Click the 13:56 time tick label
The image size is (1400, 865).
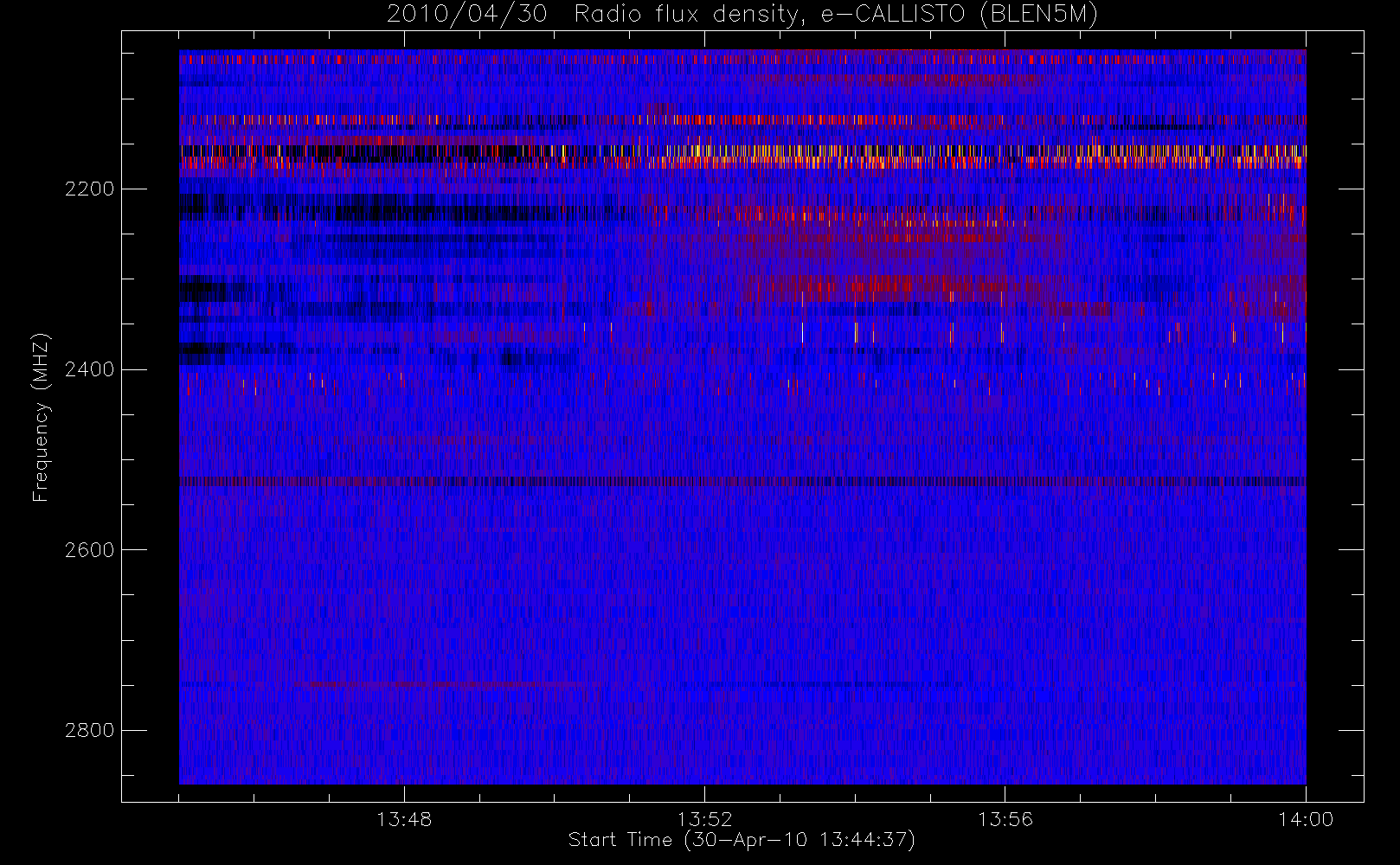point(1005,819)
